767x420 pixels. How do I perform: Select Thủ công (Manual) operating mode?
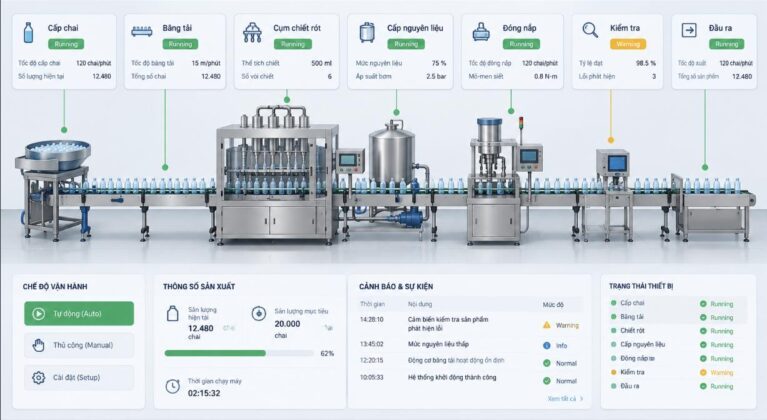tap(79, 345)
